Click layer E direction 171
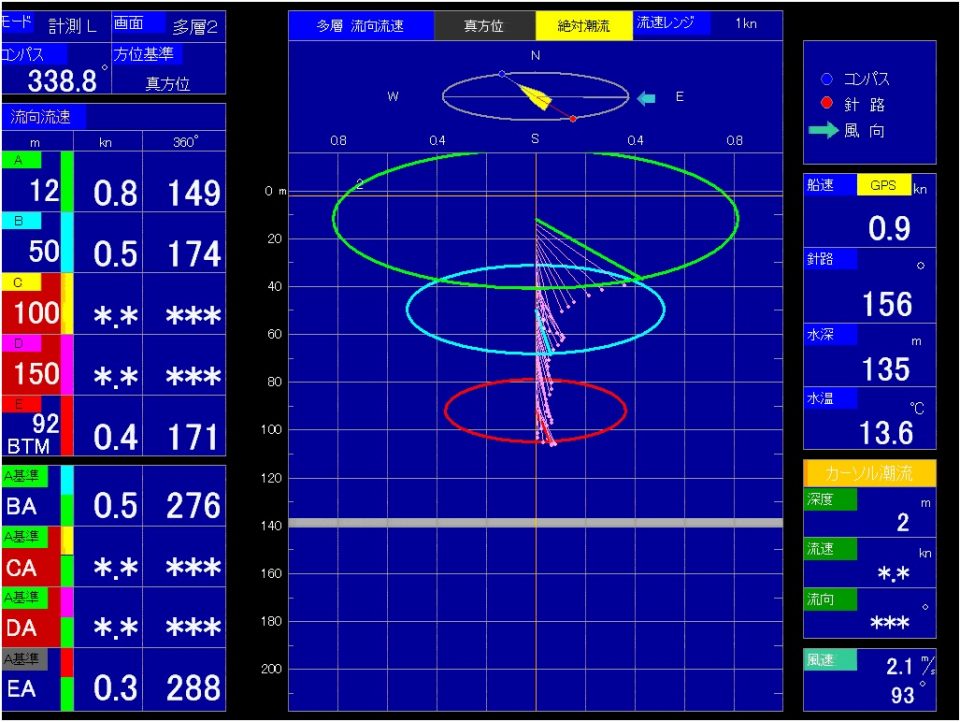Image resolution: width=960 pixels, height=722 pixels. 193,437
